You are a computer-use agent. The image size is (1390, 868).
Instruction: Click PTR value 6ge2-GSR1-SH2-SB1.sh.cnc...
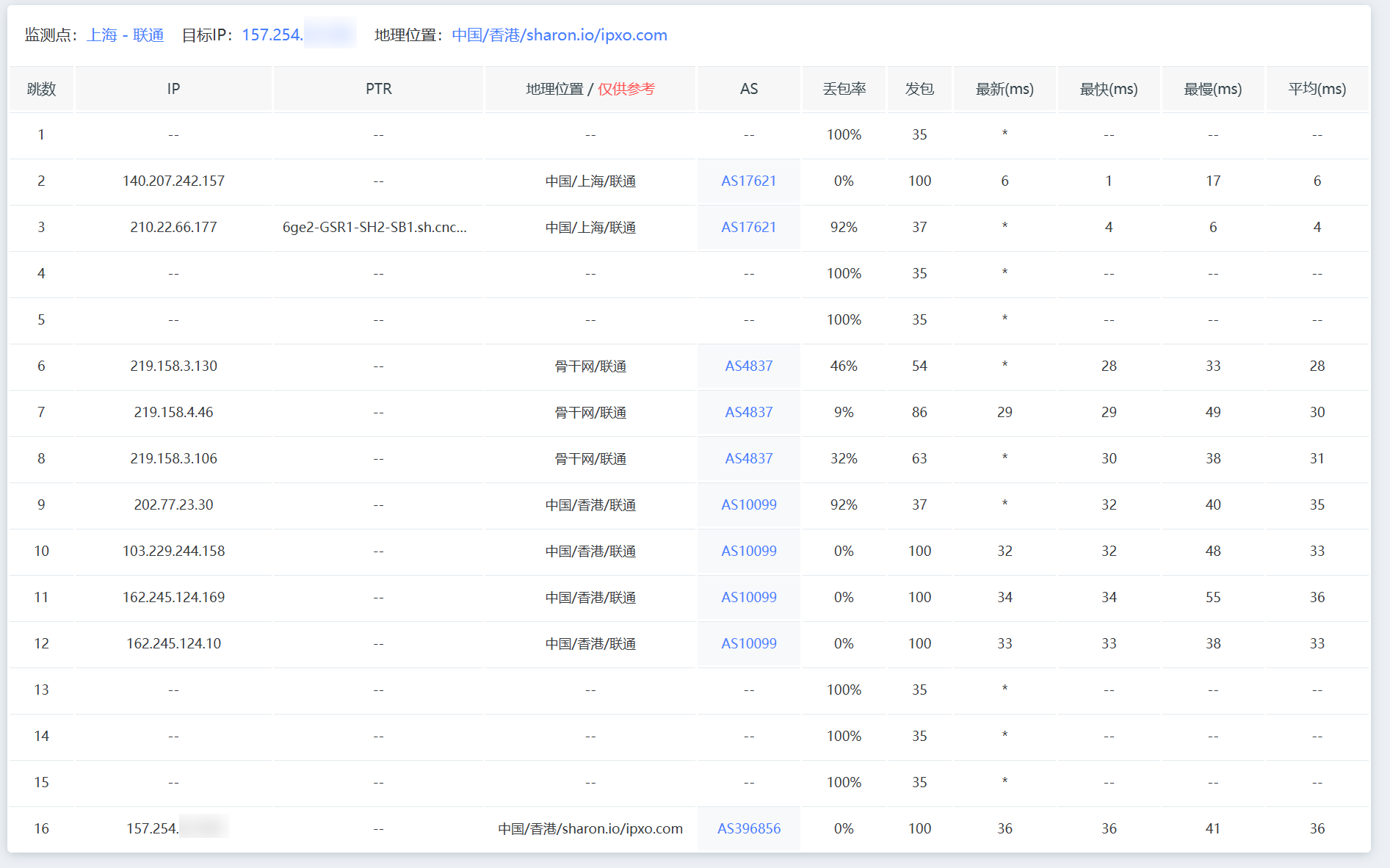pos(374,227)
